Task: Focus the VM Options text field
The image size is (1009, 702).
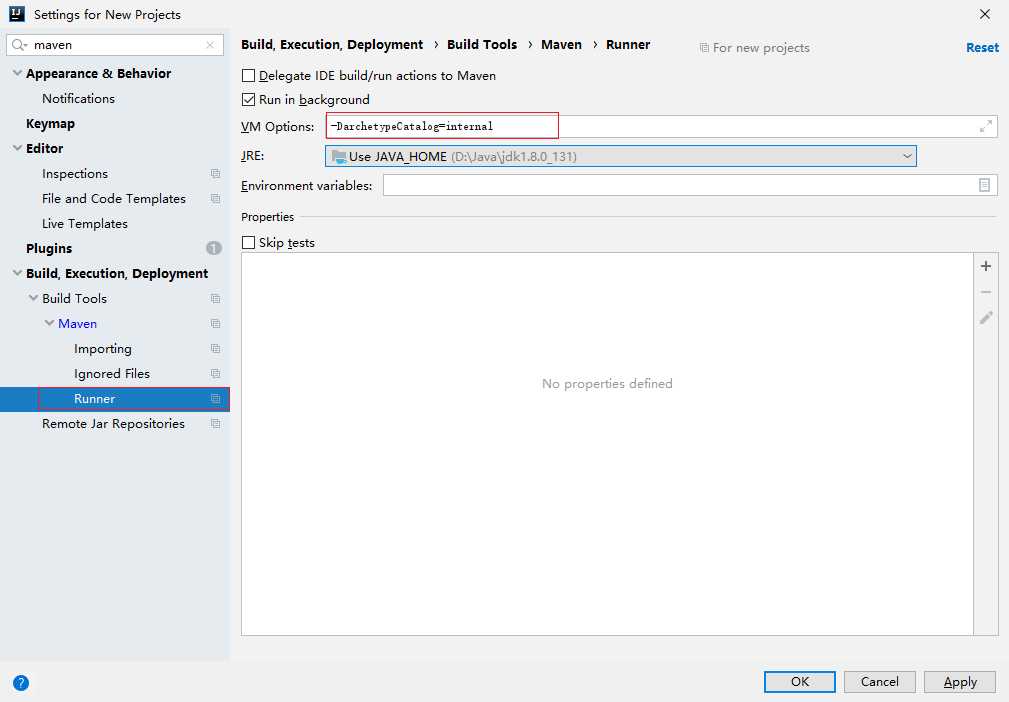Action: pos(661,126)
